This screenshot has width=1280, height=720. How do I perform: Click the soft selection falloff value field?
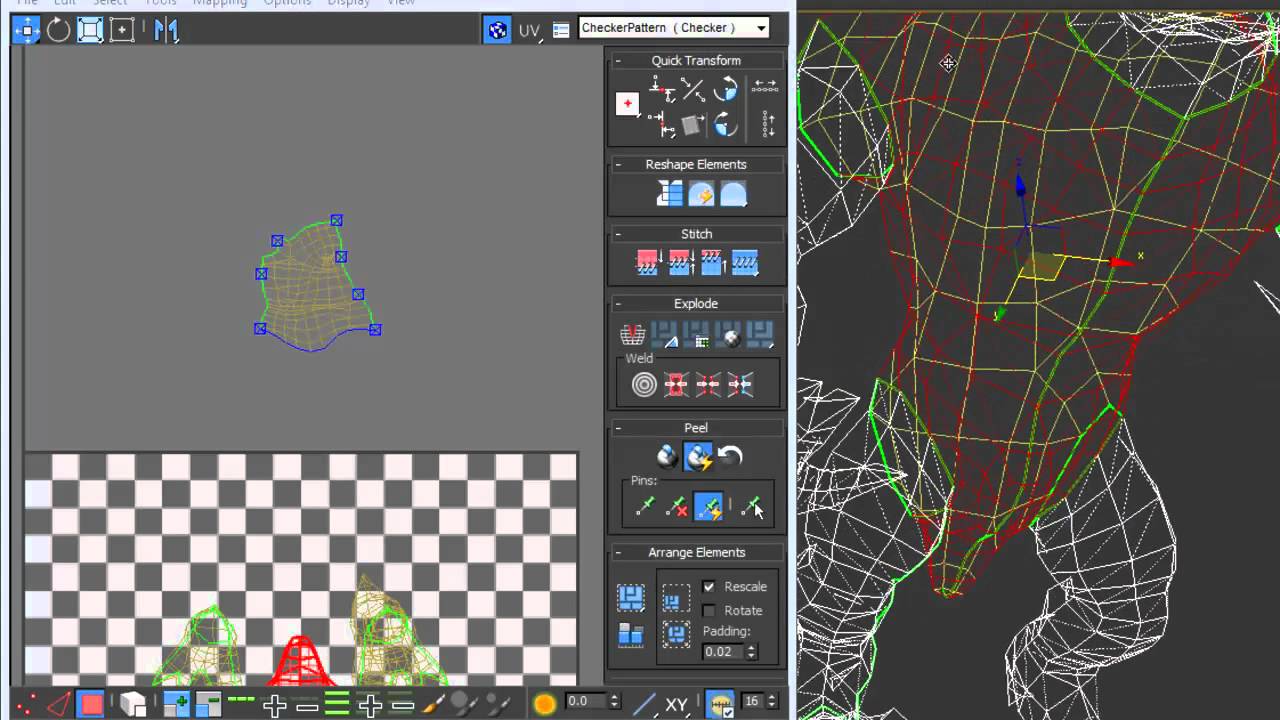pyautogui.click(x=585, y=701)
